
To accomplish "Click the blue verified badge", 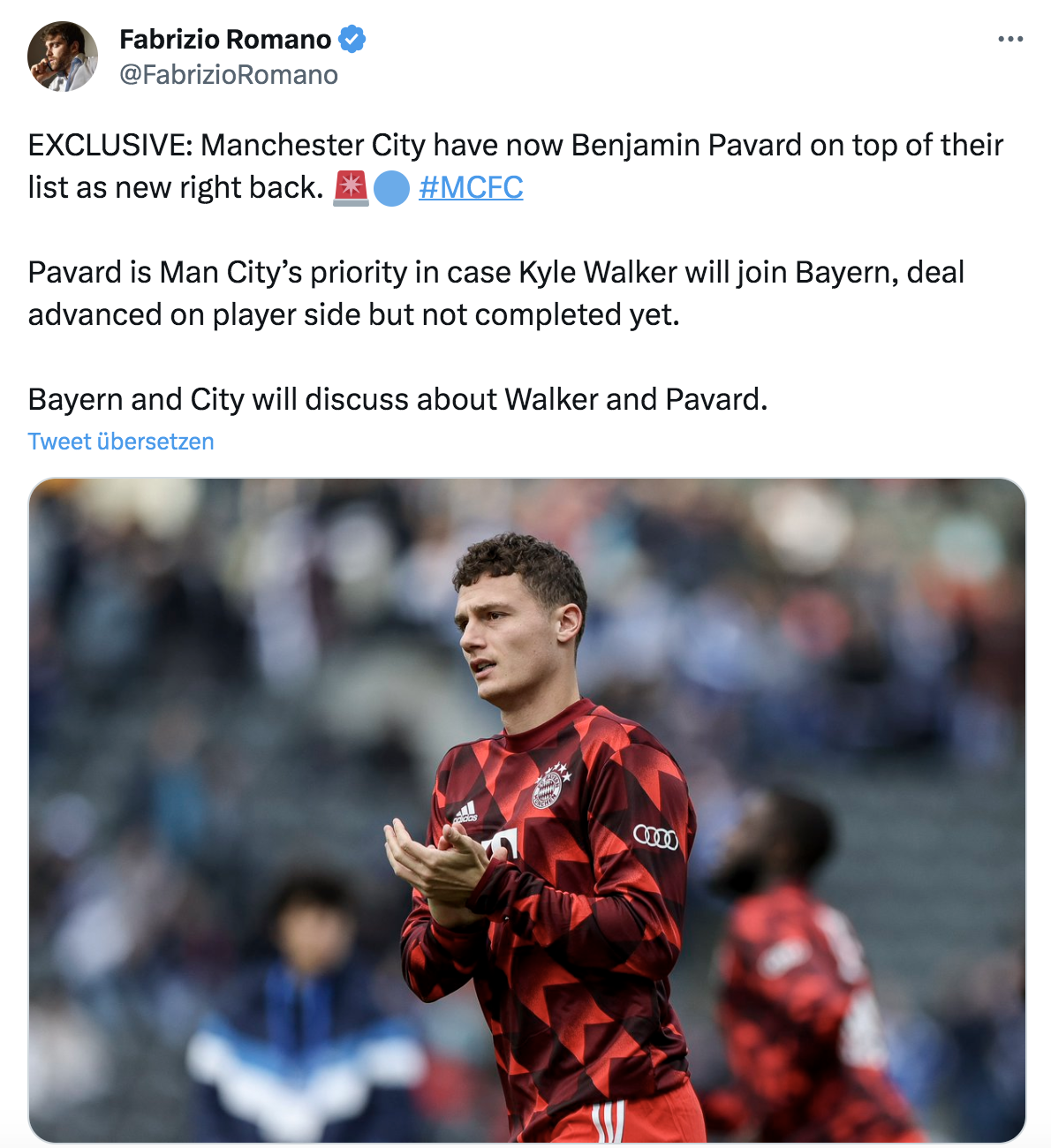I will click(352, 40).
